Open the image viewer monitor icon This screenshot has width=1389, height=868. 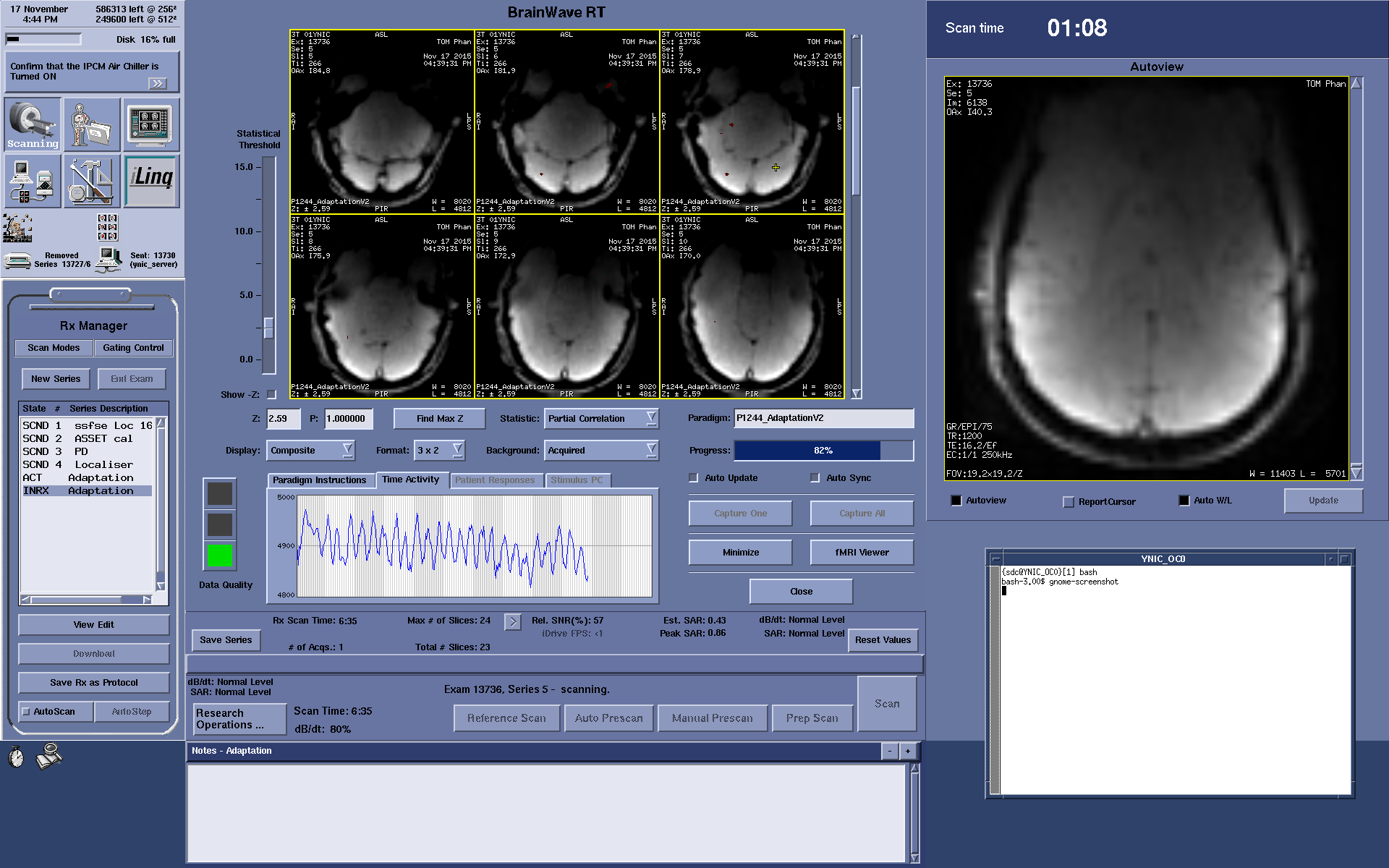[150, 124]
